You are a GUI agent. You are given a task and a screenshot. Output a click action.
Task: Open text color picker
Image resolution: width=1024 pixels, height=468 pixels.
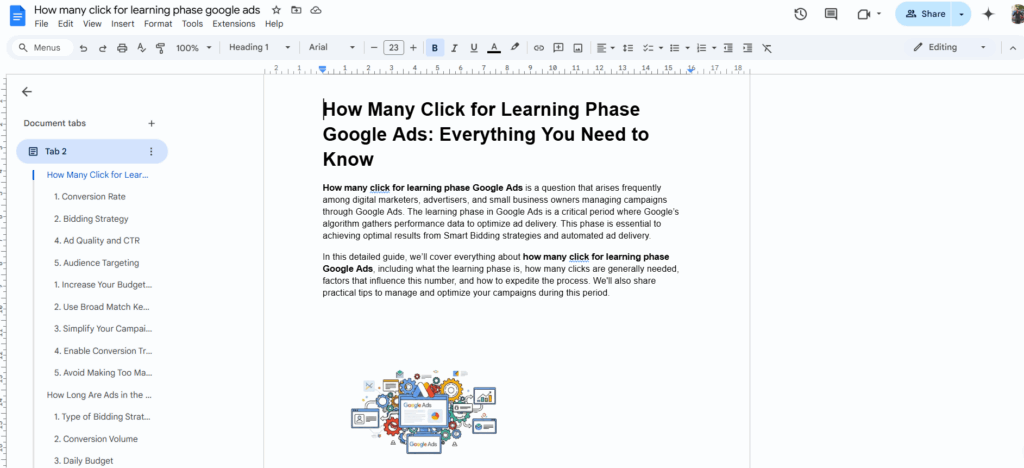[494, 48]
